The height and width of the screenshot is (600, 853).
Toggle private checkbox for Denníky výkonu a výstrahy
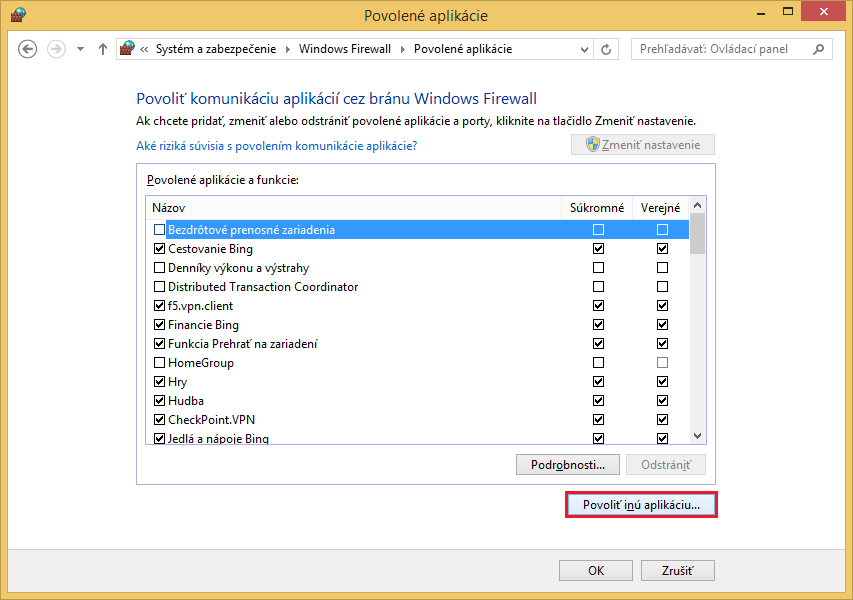pyautogui.click(x=598, y=268)
